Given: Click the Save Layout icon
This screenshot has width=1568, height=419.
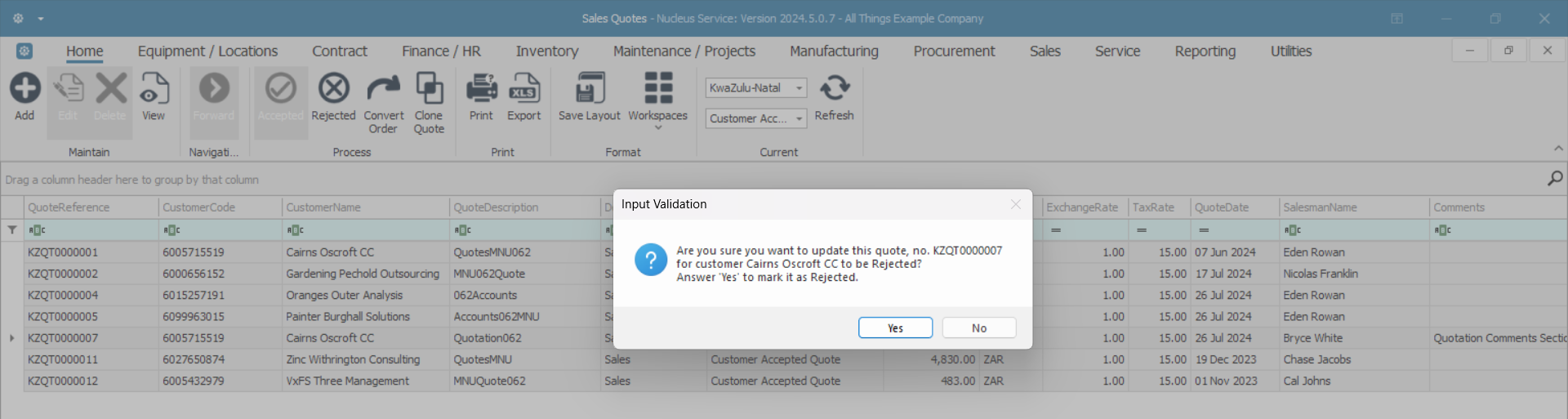Looking at the screenshot, I should (x=589, y=90).
